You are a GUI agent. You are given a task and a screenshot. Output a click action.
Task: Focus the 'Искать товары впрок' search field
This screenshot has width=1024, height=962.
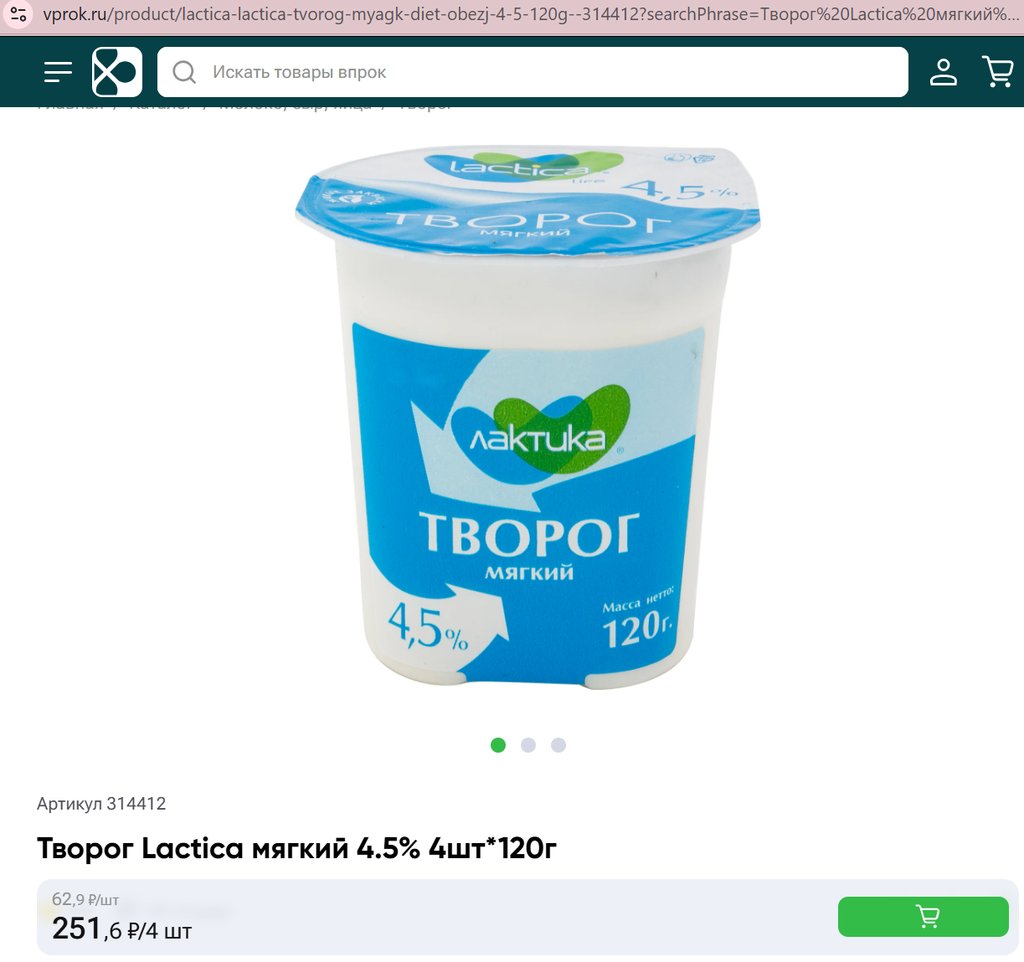532,72
